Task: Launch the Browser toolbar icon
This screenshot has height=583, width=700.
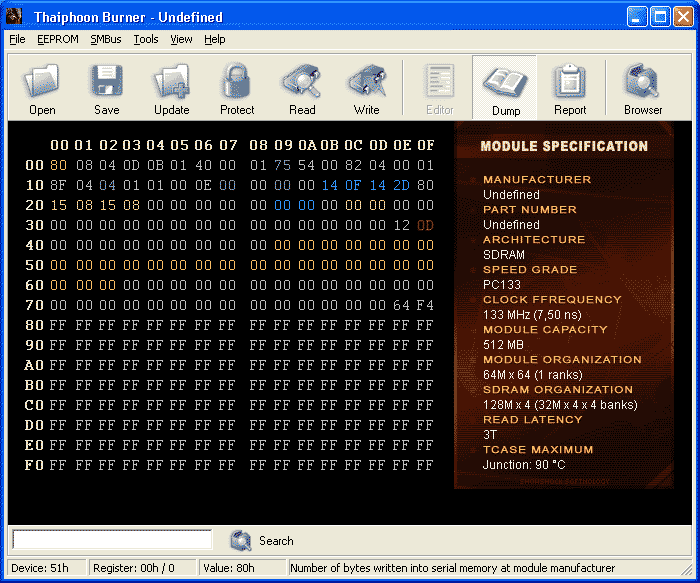Action: pyautogui.click(x=642, y=81)
